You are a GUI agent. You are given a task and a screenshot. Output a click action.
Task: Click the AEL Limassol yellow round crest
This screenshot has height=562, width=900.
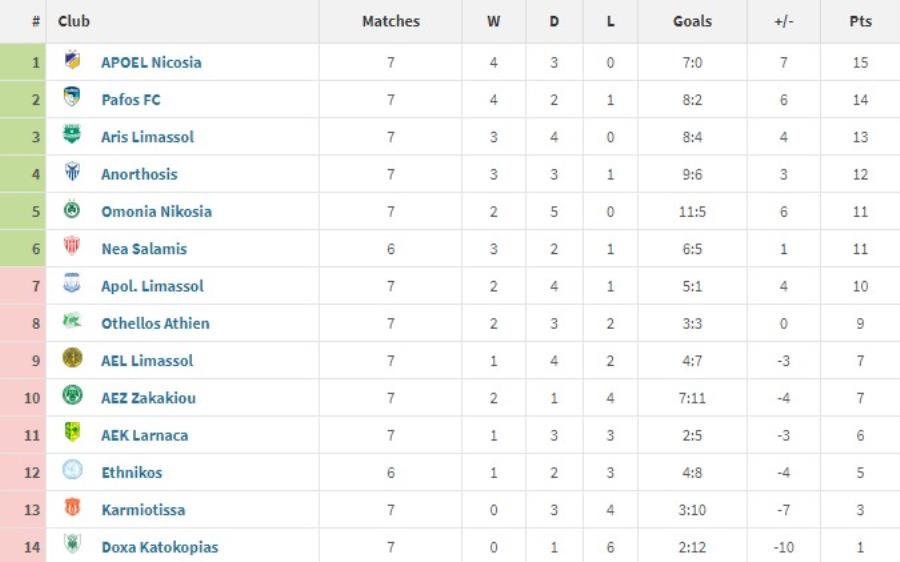click(x=72, y=358)
